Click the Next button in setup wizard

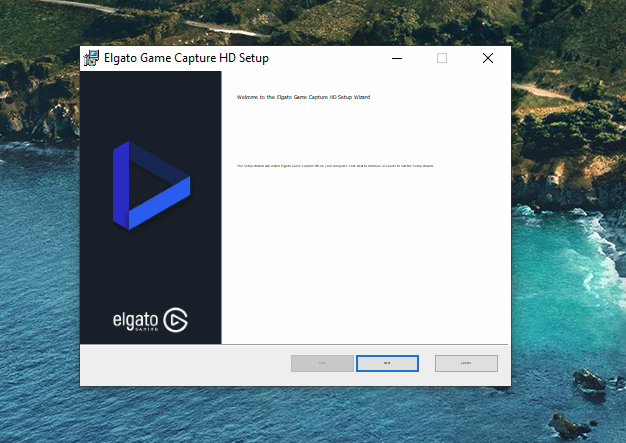(387, 363)
